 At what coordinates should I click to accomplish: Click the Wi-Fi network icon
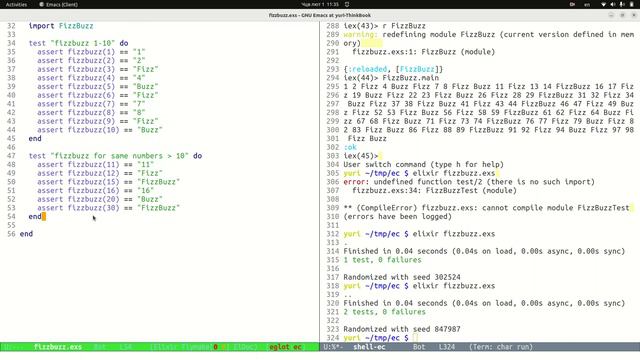[604, 4]
